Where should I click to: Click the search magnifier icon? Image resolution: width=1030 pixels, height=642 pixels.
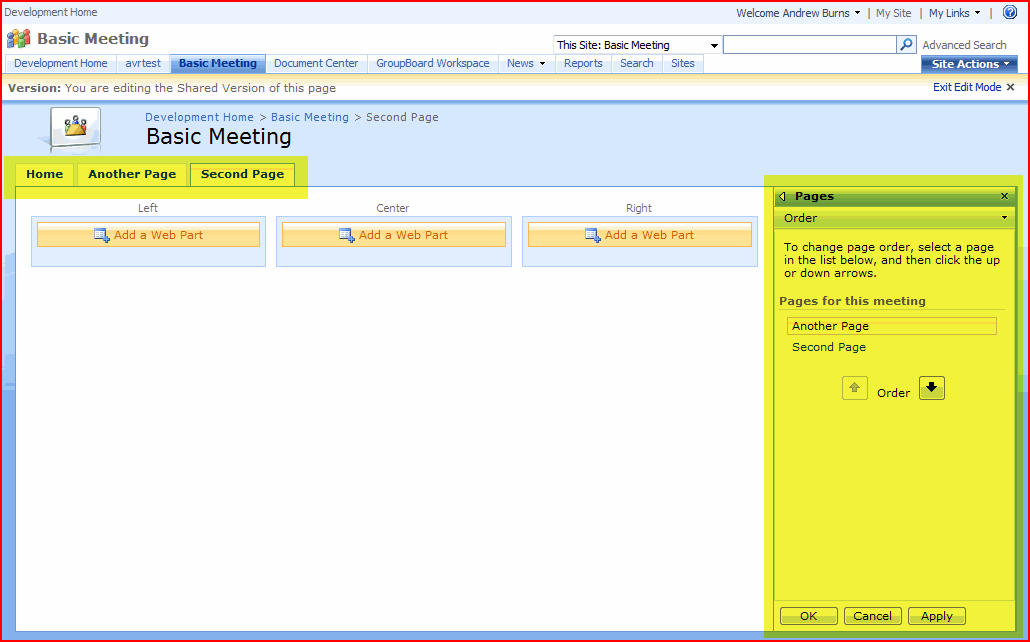coord(906,45)
